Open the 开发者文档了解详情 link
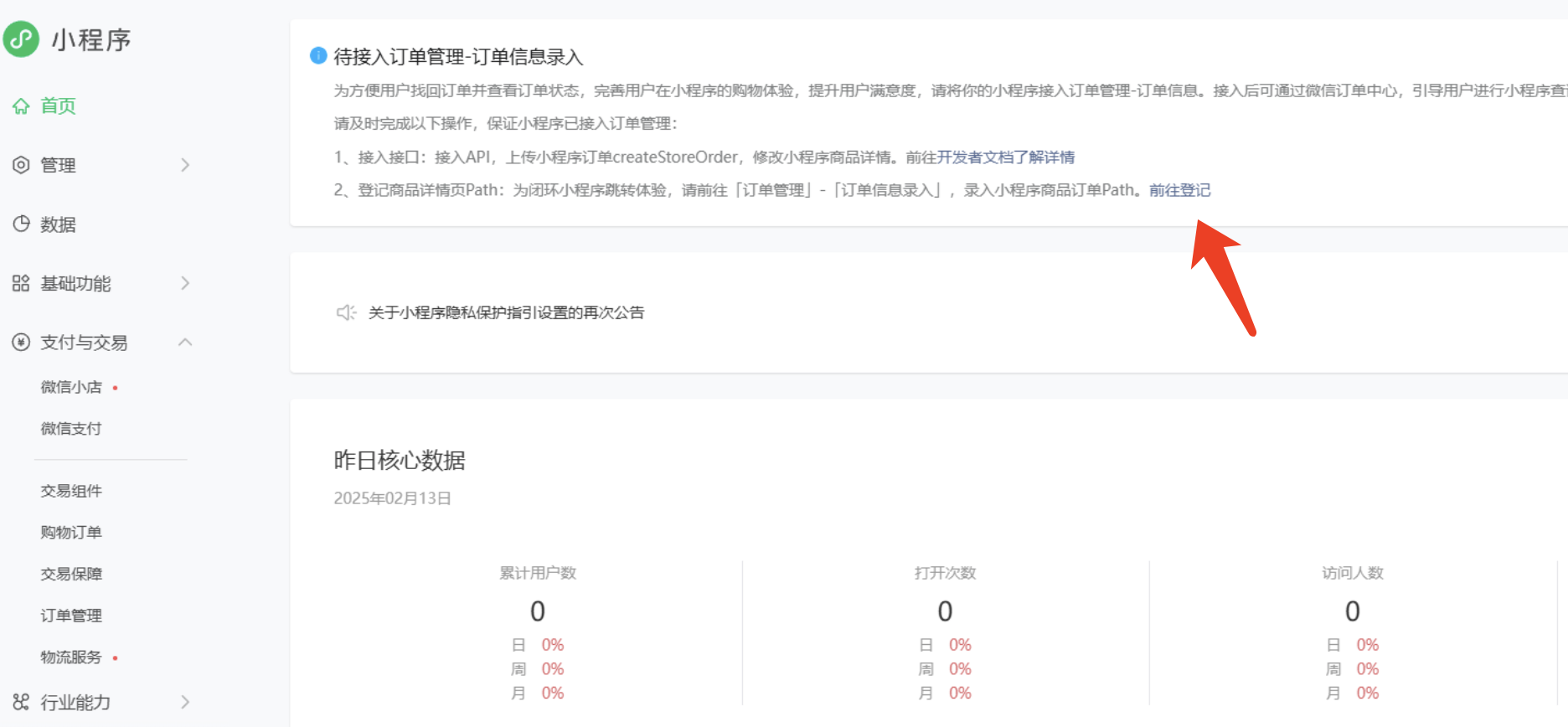Viewport: 1568px width, 727px height. pyautogui.click(x=1006, y=157)
